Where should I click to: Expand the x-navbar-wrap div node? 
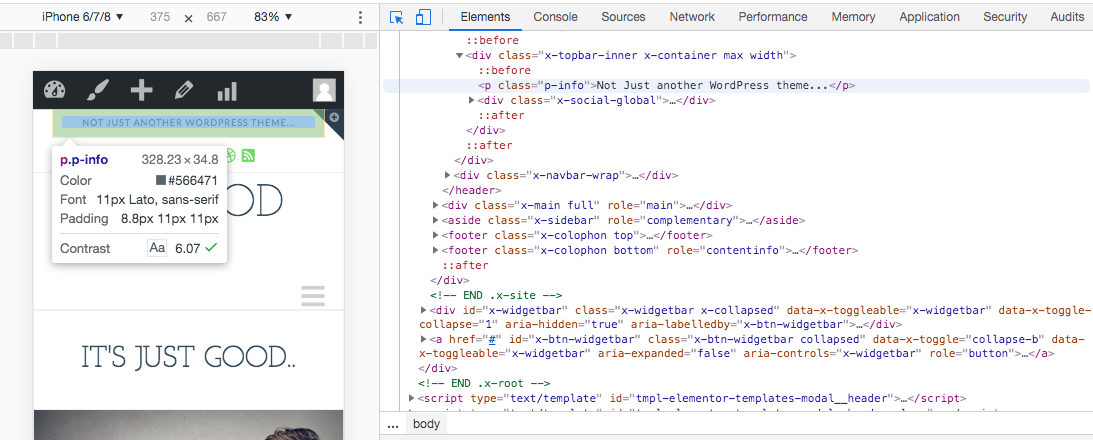[448, 176]
